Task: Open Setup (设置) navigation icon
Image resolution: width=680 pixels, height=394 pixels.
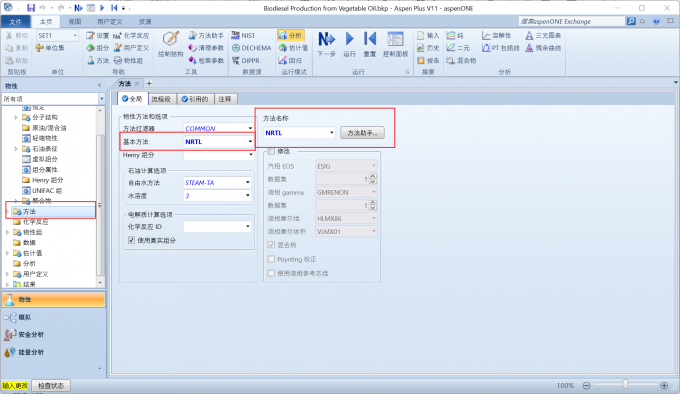Action: 98,36
